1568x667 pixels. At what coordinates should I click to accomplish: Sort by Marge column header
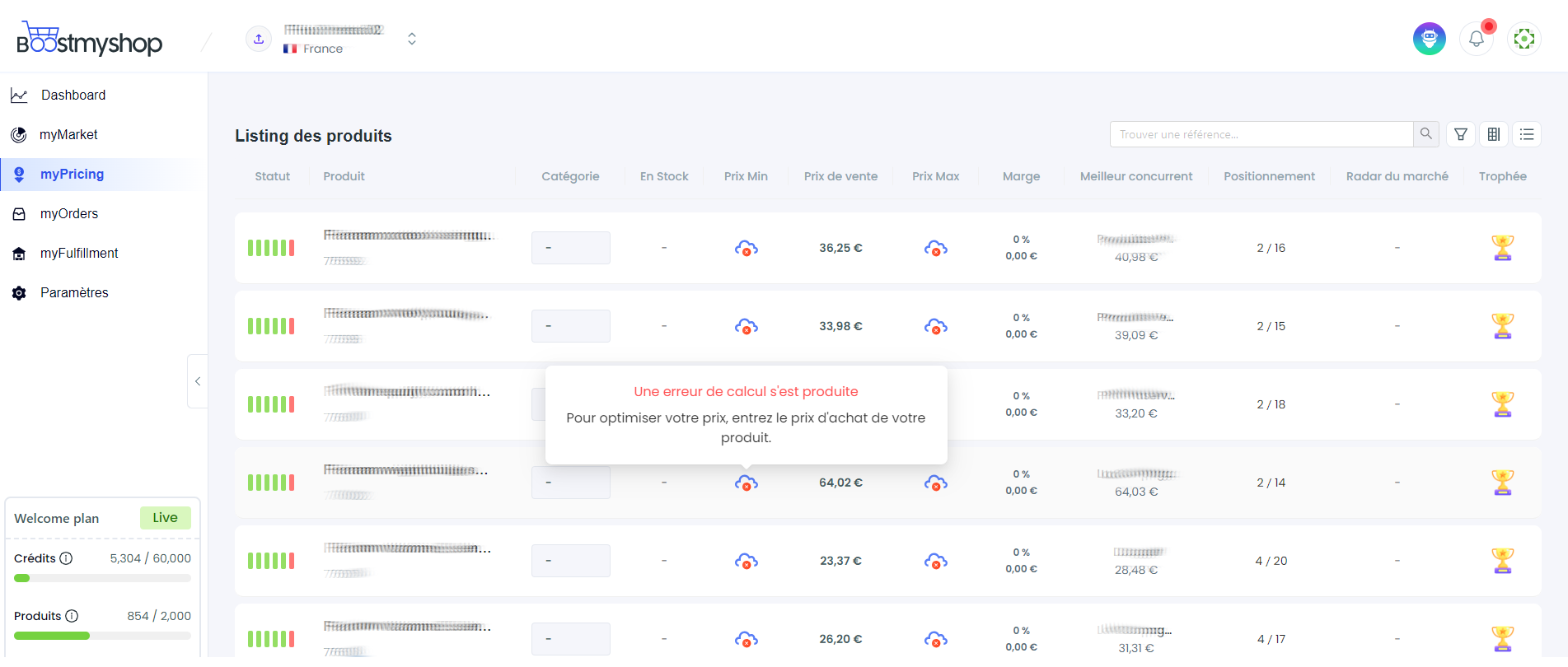click(1022, 176)
